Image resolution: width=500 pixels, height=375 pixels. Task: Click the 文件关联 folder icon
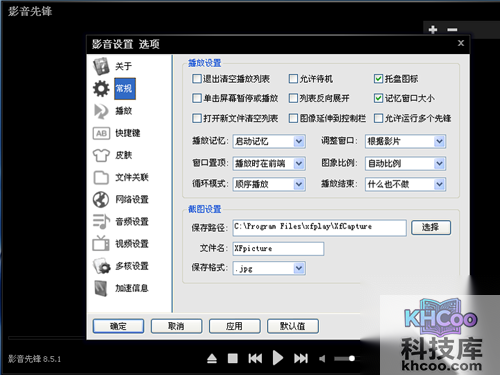point(101,178)
